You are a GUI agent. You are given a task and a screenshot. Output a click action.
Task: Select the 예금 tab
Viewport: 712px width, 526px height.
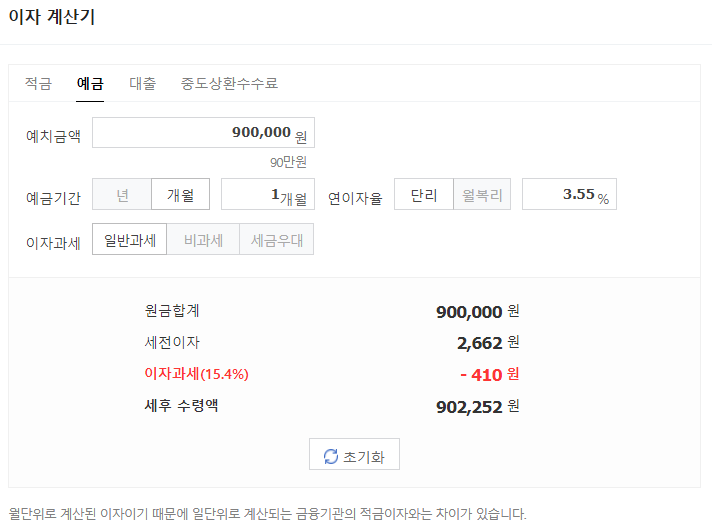(x=90, y=84)
